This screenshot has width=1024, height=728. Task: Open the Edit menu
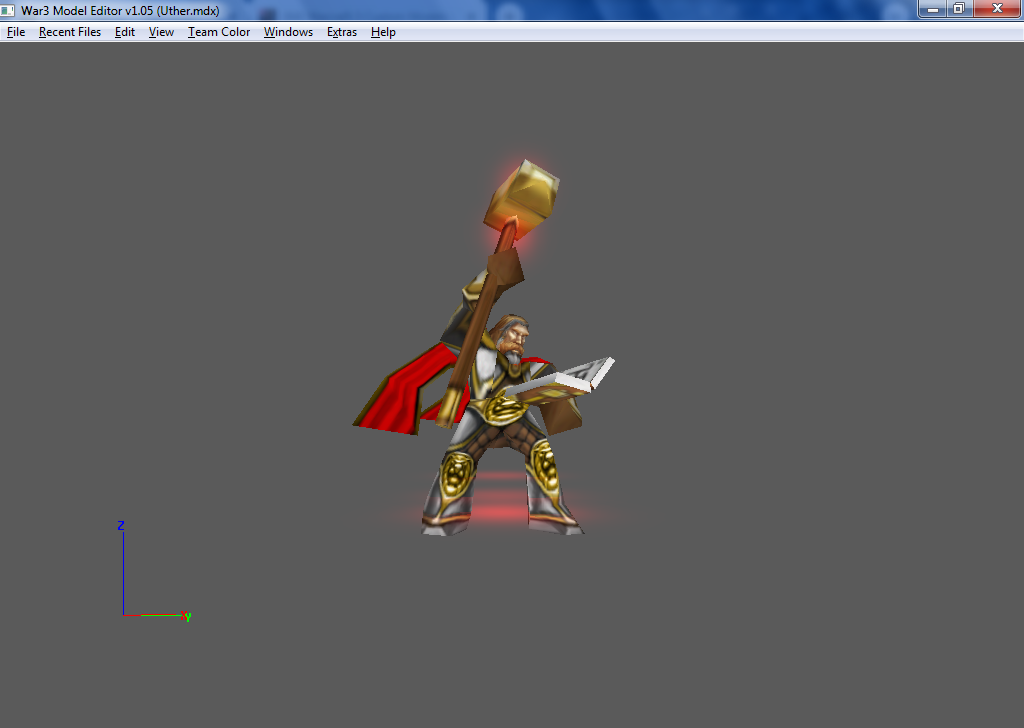click(x=125, y=32)
